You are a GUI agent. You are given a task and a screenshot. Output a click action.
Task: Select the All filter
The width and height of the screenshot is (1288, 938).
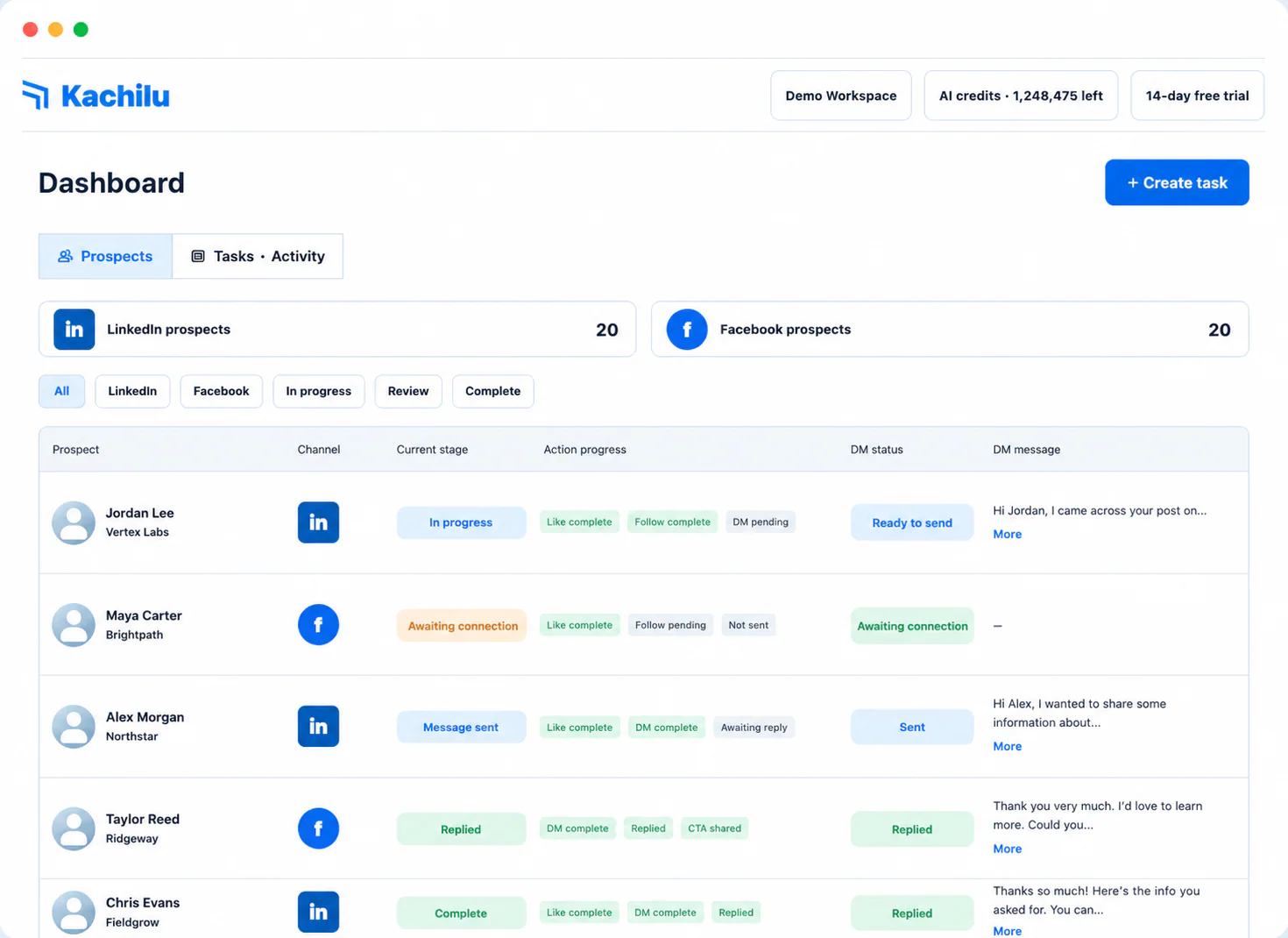point(61,391)
